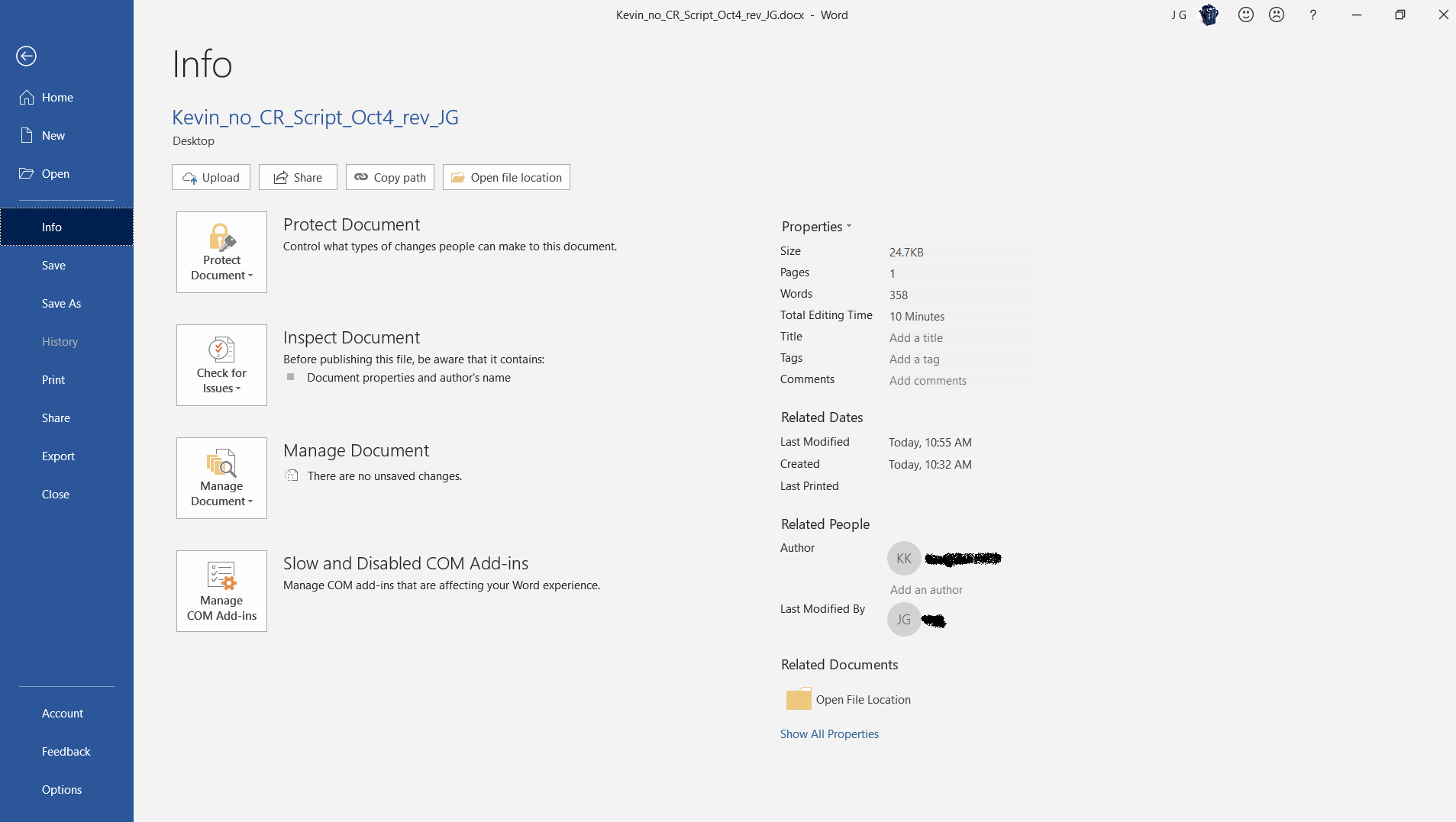Click the home icon in sidebar
Screen dimensions: 1456x822
tap(27, 97)
